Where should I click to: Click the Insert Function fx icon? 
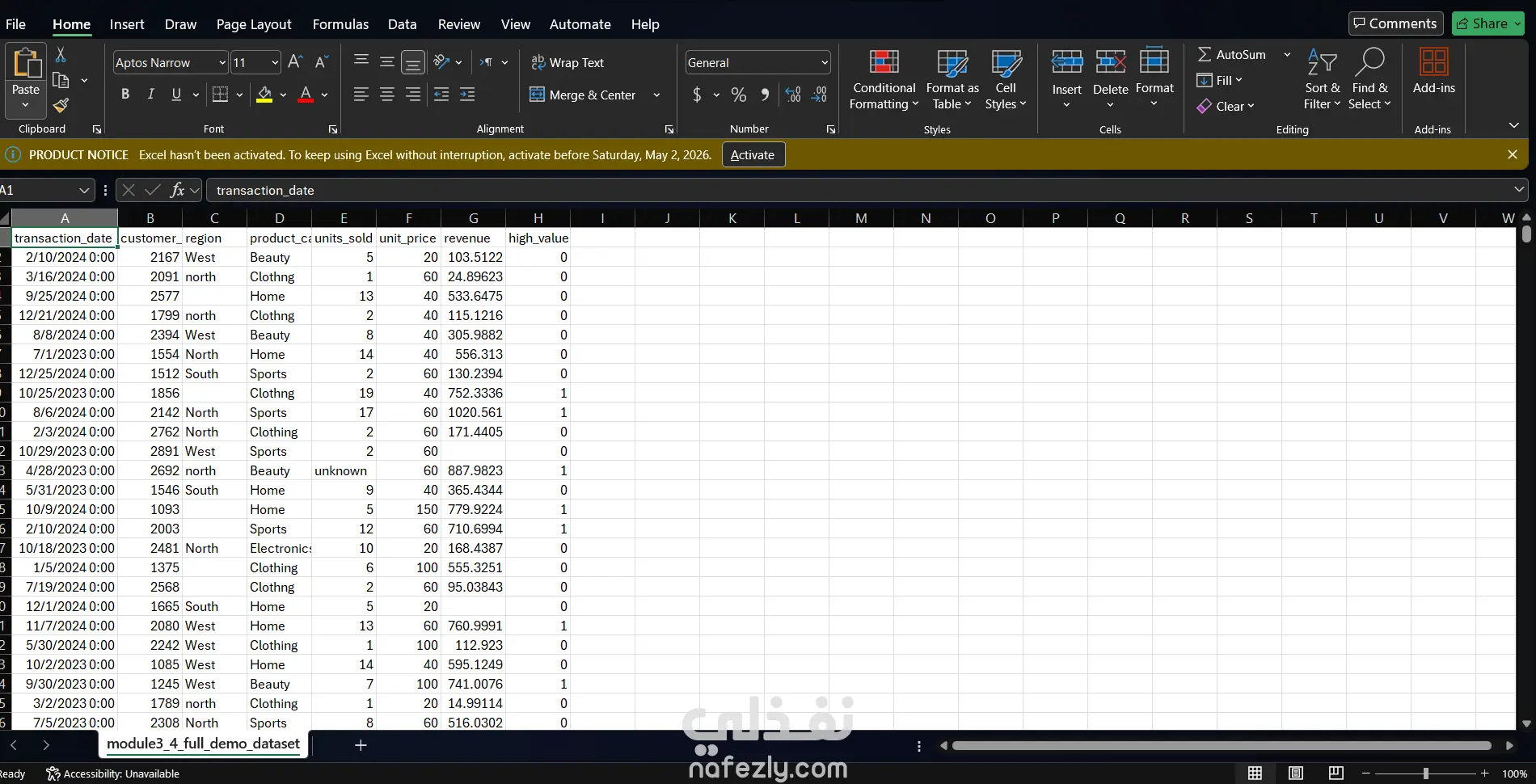pyautogui.click(x=177, y=190)
